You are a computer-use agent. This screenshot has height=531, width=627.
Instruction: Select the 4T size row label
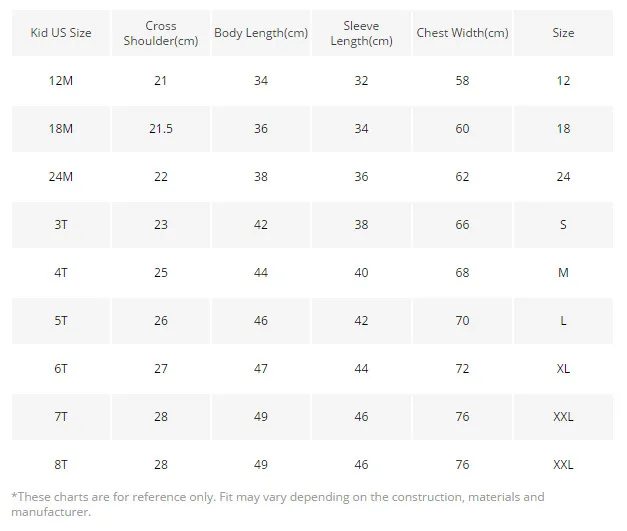click(61, 273)
